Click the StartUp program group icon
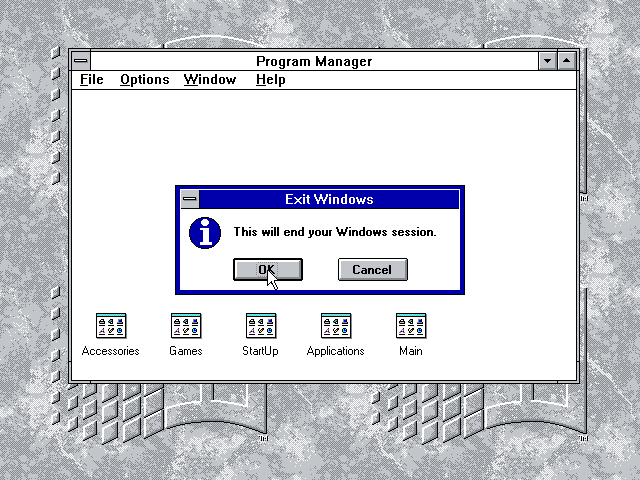Viewport: 640px width, 480px height. point(261,326)
